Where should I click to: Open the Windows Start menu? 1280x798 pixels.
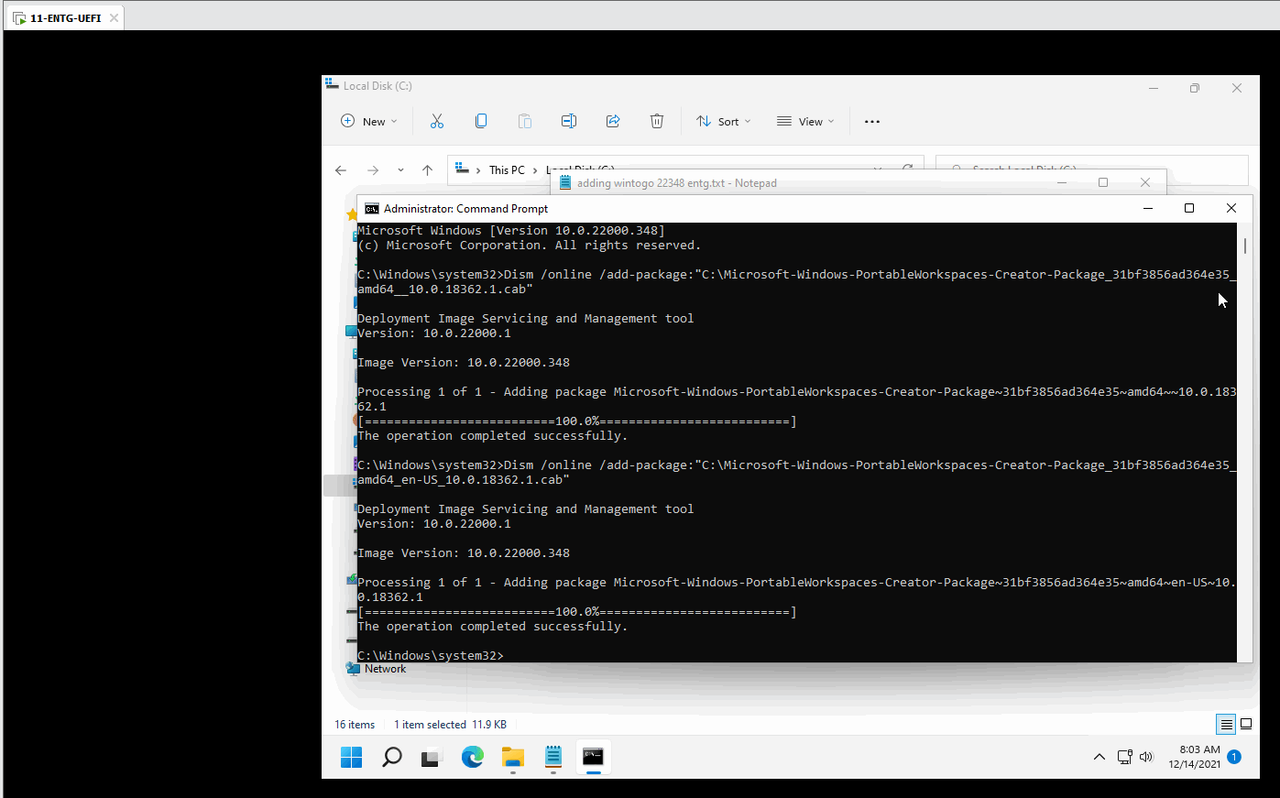351,757
